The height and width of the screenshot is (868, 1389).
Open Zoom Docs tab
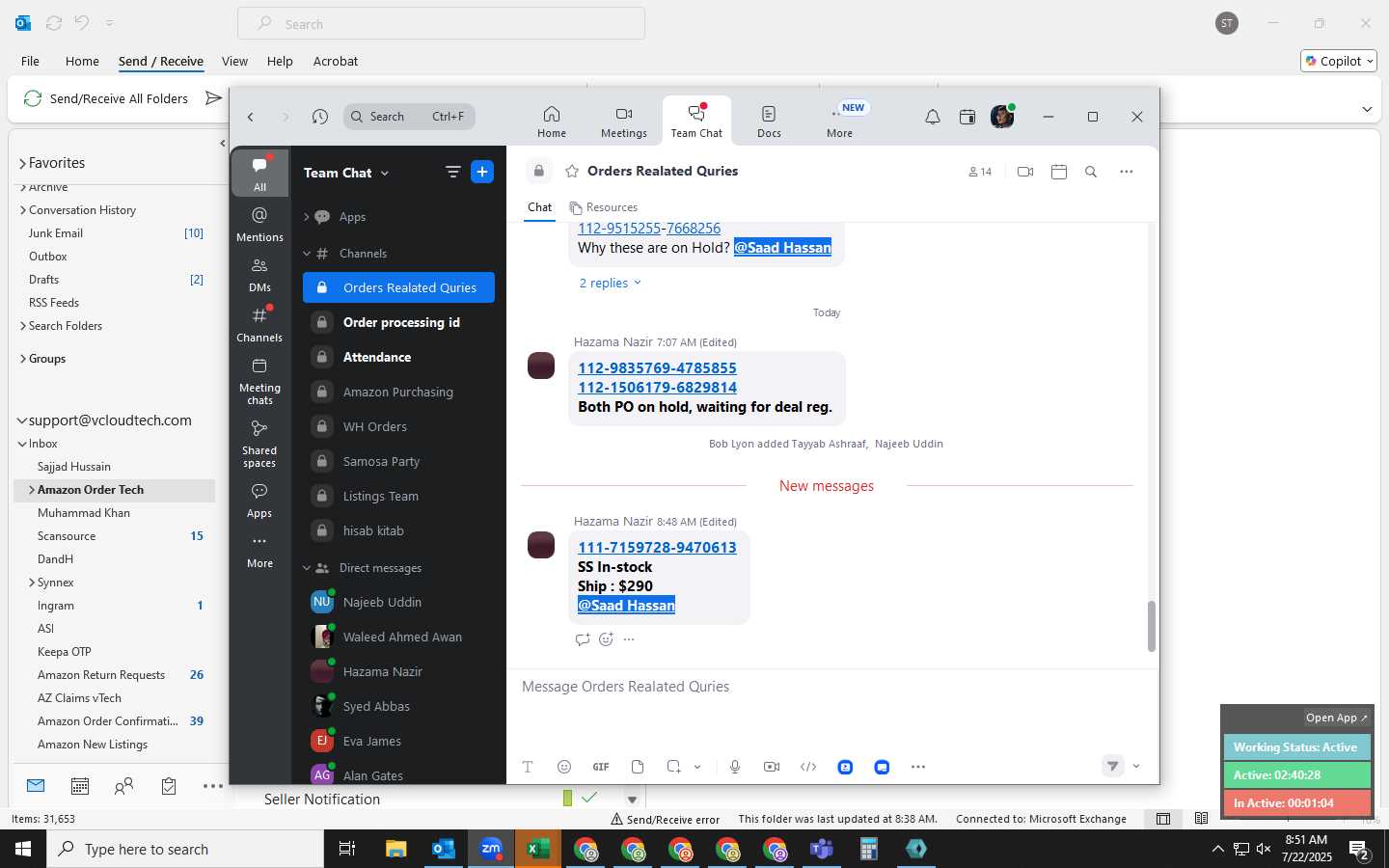coord(769,122)
